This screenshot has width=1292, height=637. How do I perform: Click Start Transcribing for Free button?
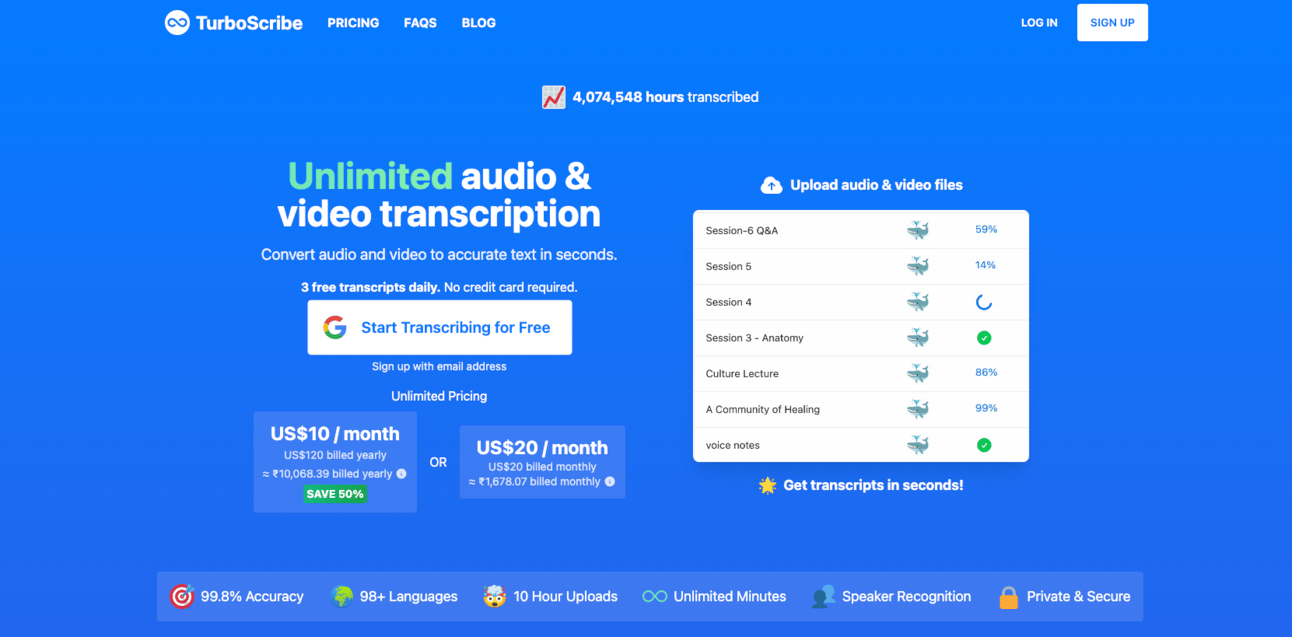click(x=439, y=327)
